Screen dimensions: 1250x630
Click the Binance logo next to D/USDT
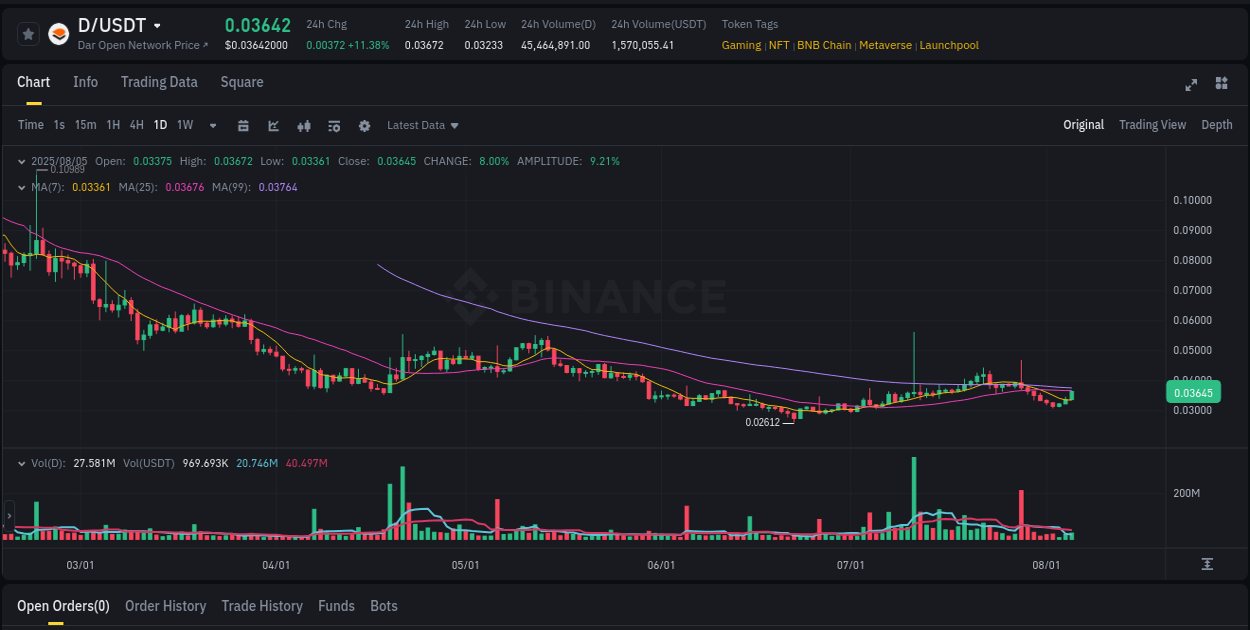[x=60, y=33]
